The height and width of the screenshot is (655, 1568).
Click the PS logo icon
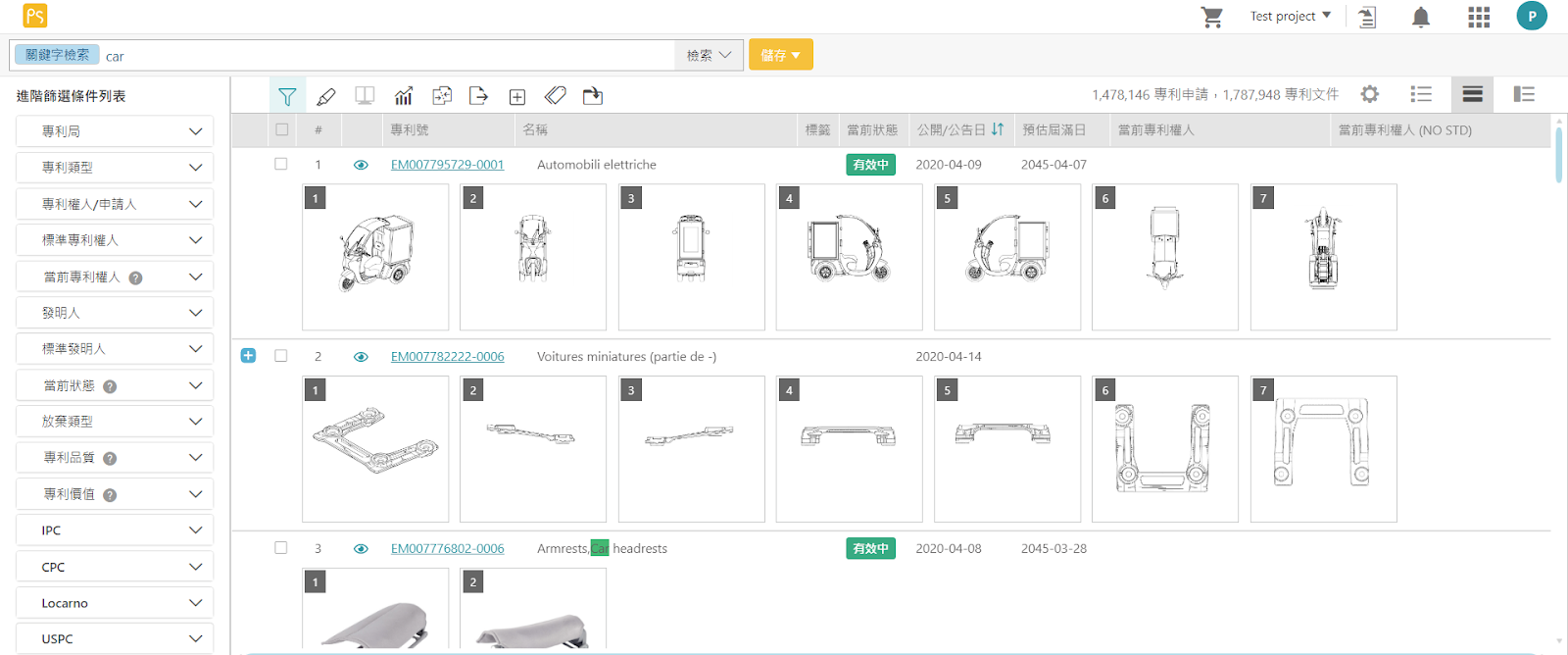[35, 16]
